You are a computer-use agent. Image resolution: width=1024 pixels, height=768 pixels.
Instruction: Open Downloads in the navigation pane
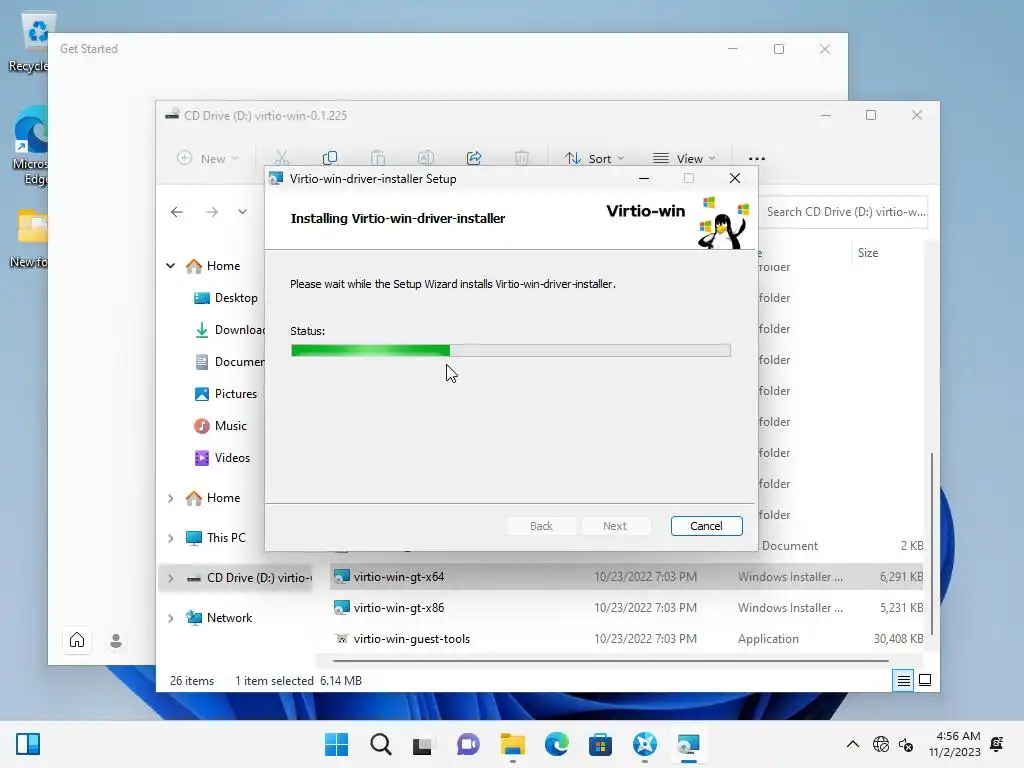(x=229, y=330)
